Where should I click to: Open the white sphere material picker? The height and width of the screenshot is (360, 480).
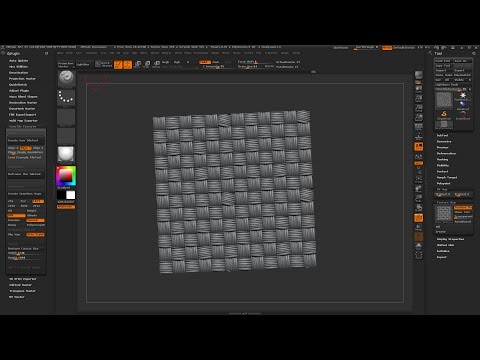point(66,154)
